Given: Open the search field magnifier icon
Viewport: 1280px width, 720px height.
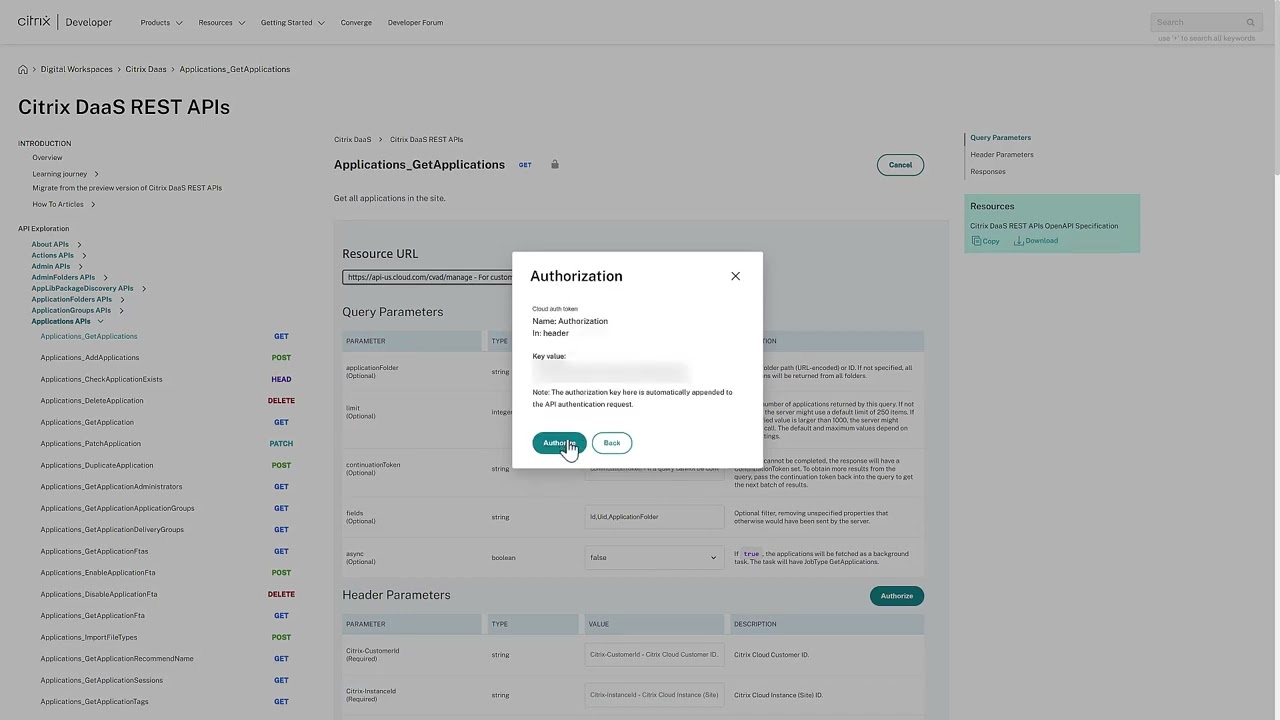Looking at the screenshot, I should click(1250, 21).
